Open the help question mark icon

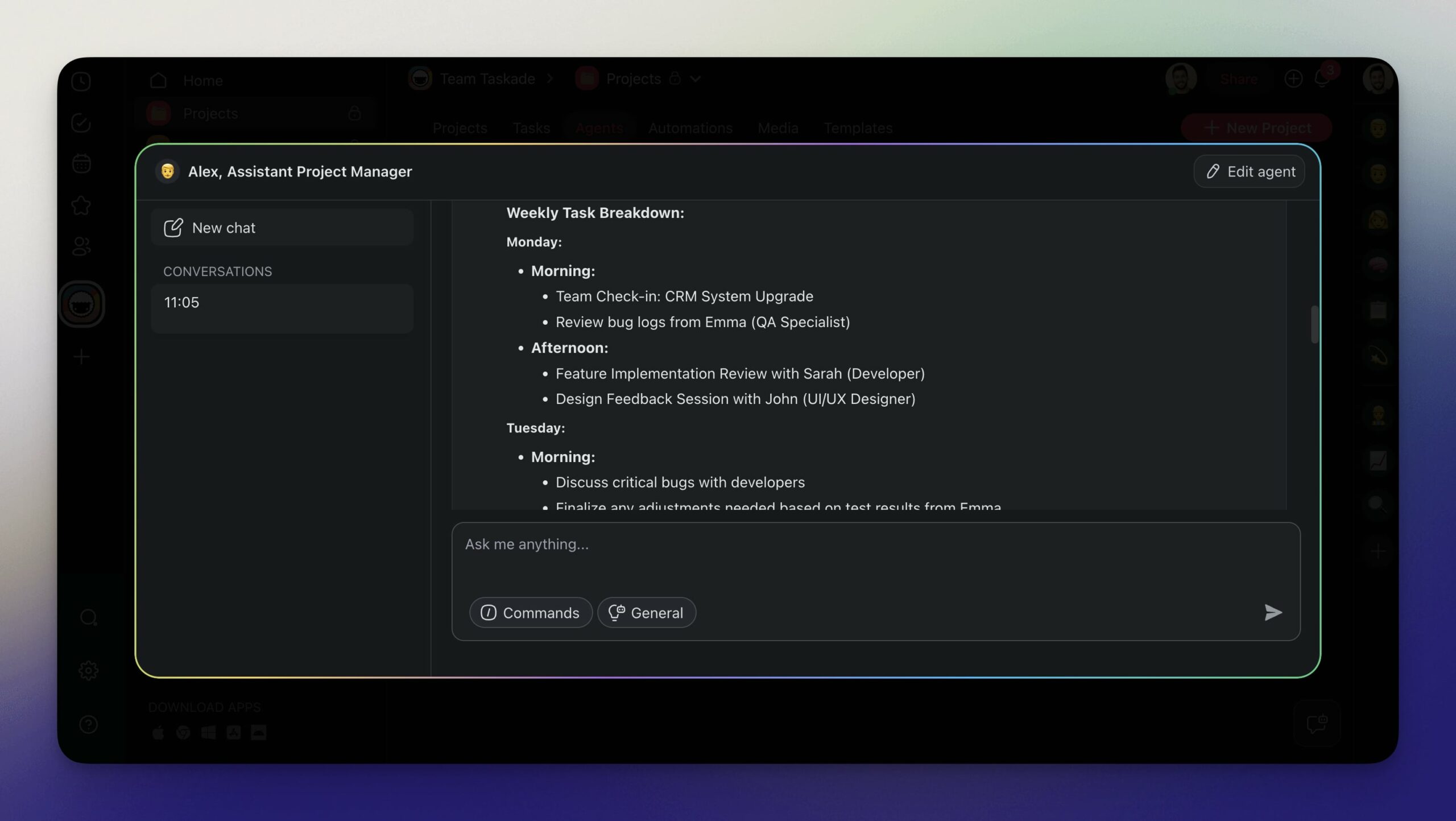88,724
